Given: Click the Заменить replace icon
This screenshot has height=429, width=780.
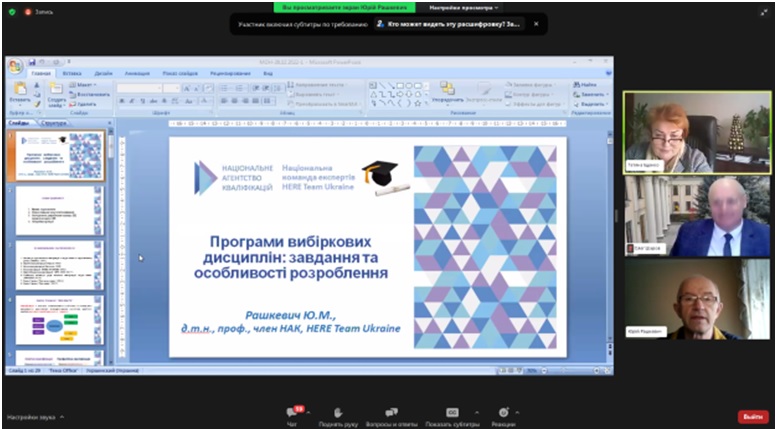Looking at the screenshot, I should pos(577,94).
